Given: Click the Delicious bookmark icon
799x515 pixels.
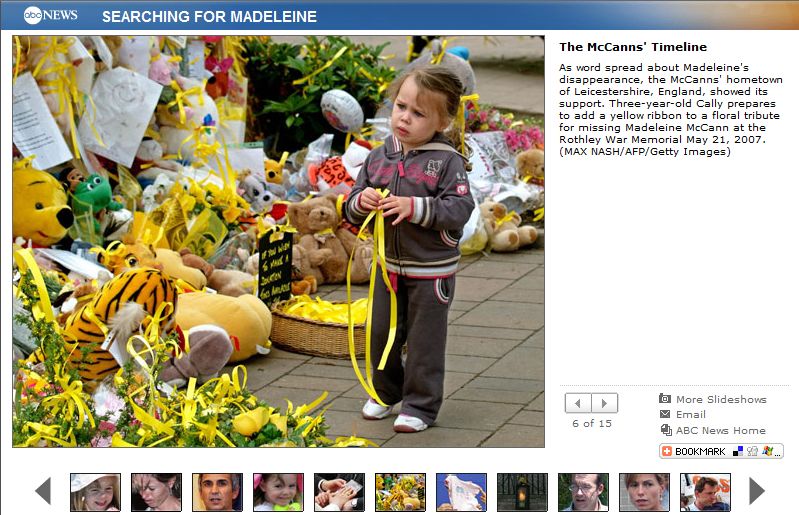Looking at the screenshot, I should pyautogui.click(x=738, y=451).
